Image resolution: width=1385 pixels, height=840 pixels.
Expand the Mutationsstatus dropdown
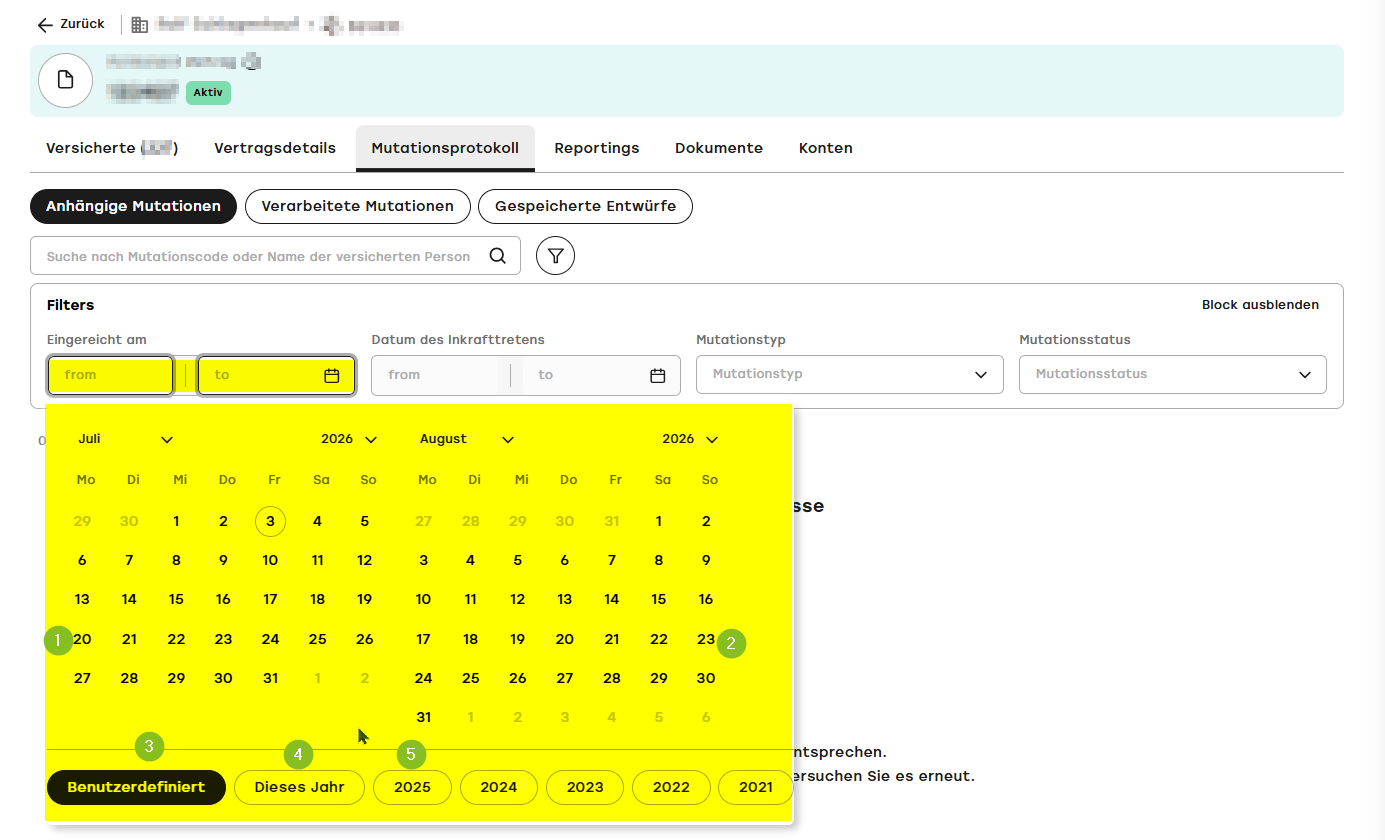click(1172, 374)
